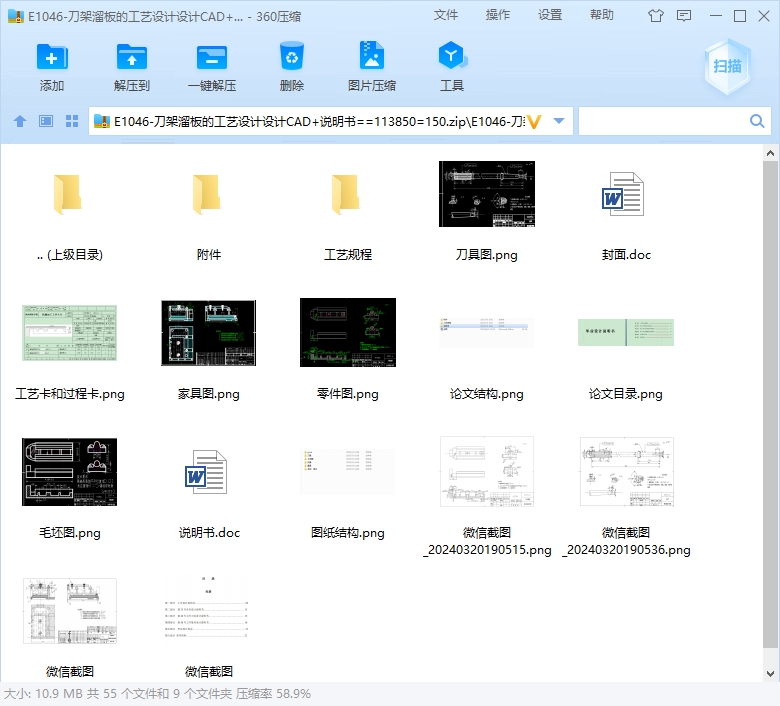Close the 360压缩 window
Screen dimensions: 780x706
pyautogui.click(x=764, y=16)
